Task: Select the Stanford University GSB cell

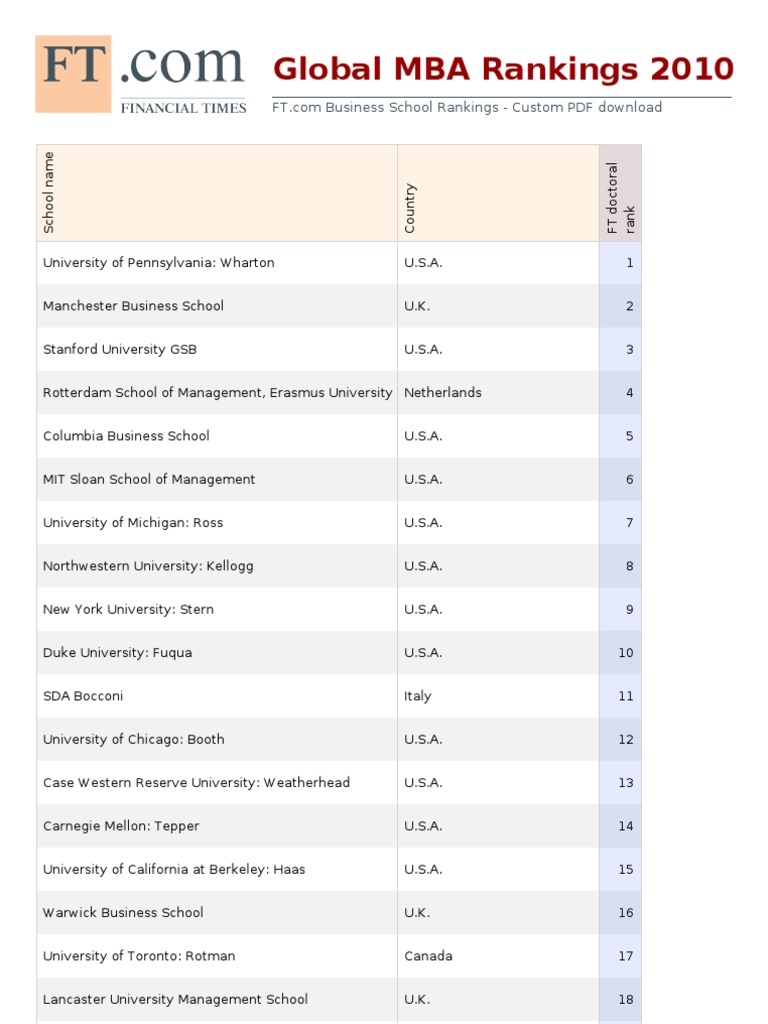Action: [119, 350]
